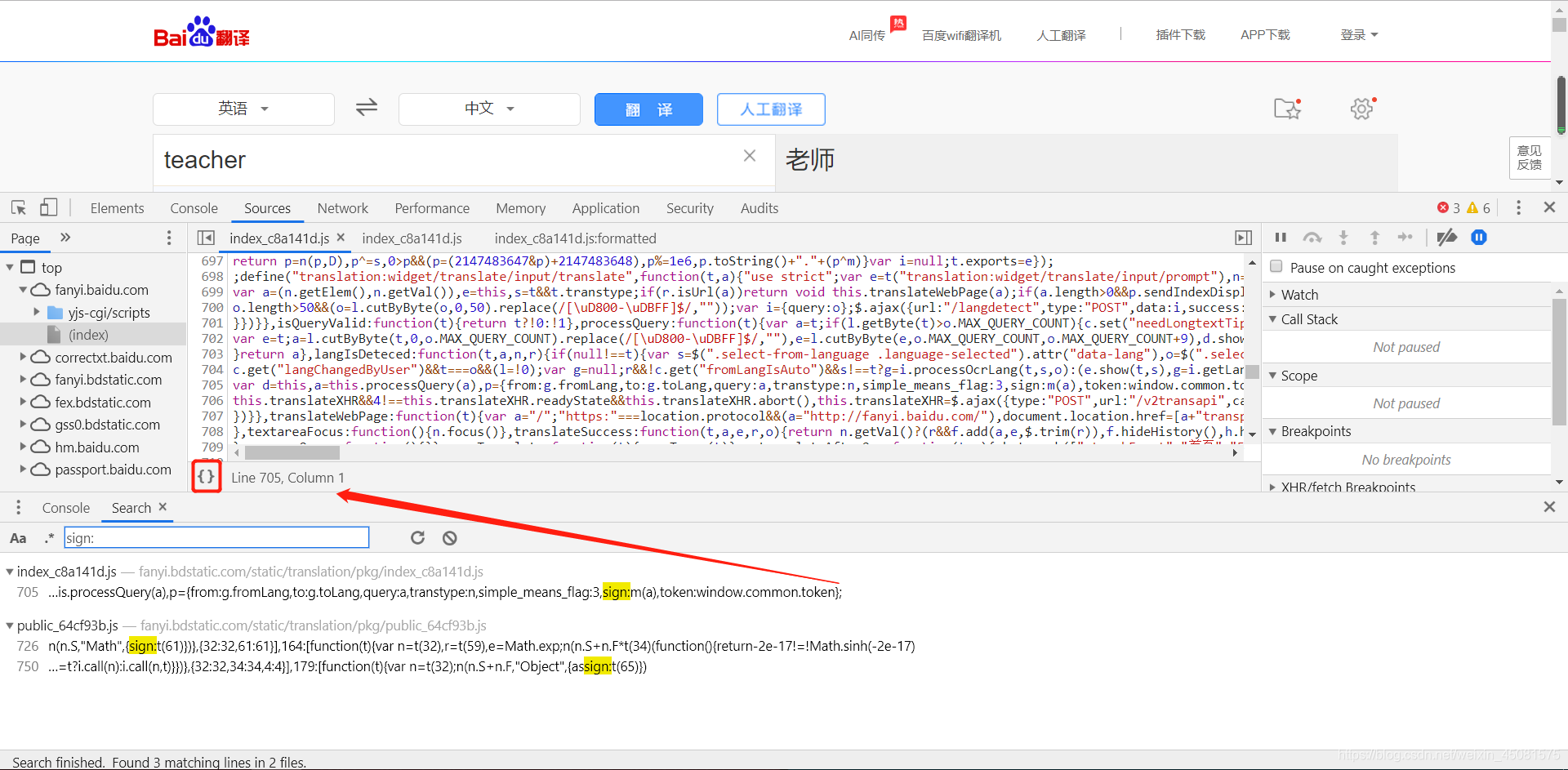Enable Pause on caught exceptions checkbox
Viewport: 1568px width, 770px height.
tap(1276, 266)
